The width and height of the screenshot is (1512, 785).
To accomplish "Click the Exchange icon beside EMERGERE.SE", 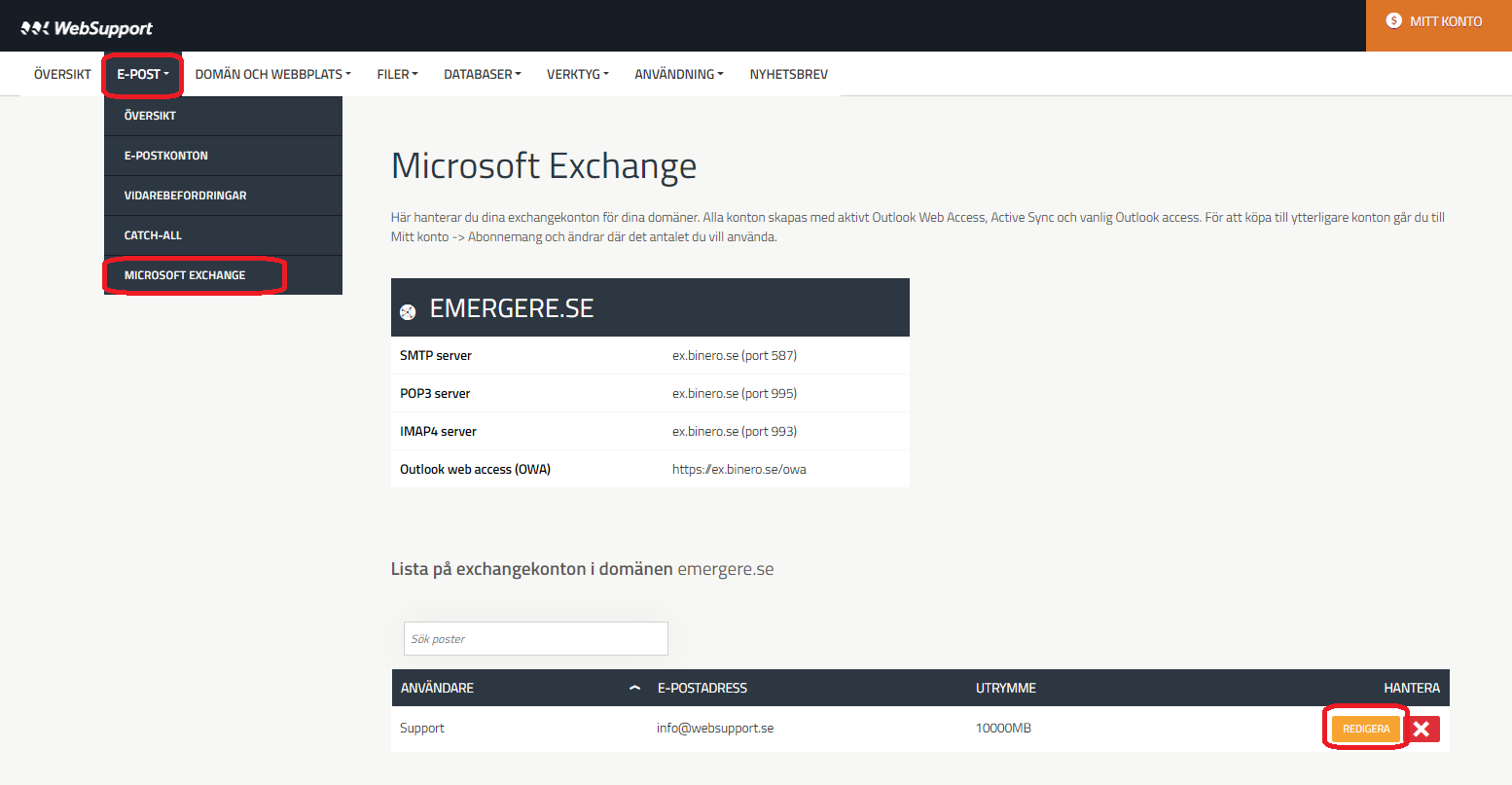I will [408, 311].
